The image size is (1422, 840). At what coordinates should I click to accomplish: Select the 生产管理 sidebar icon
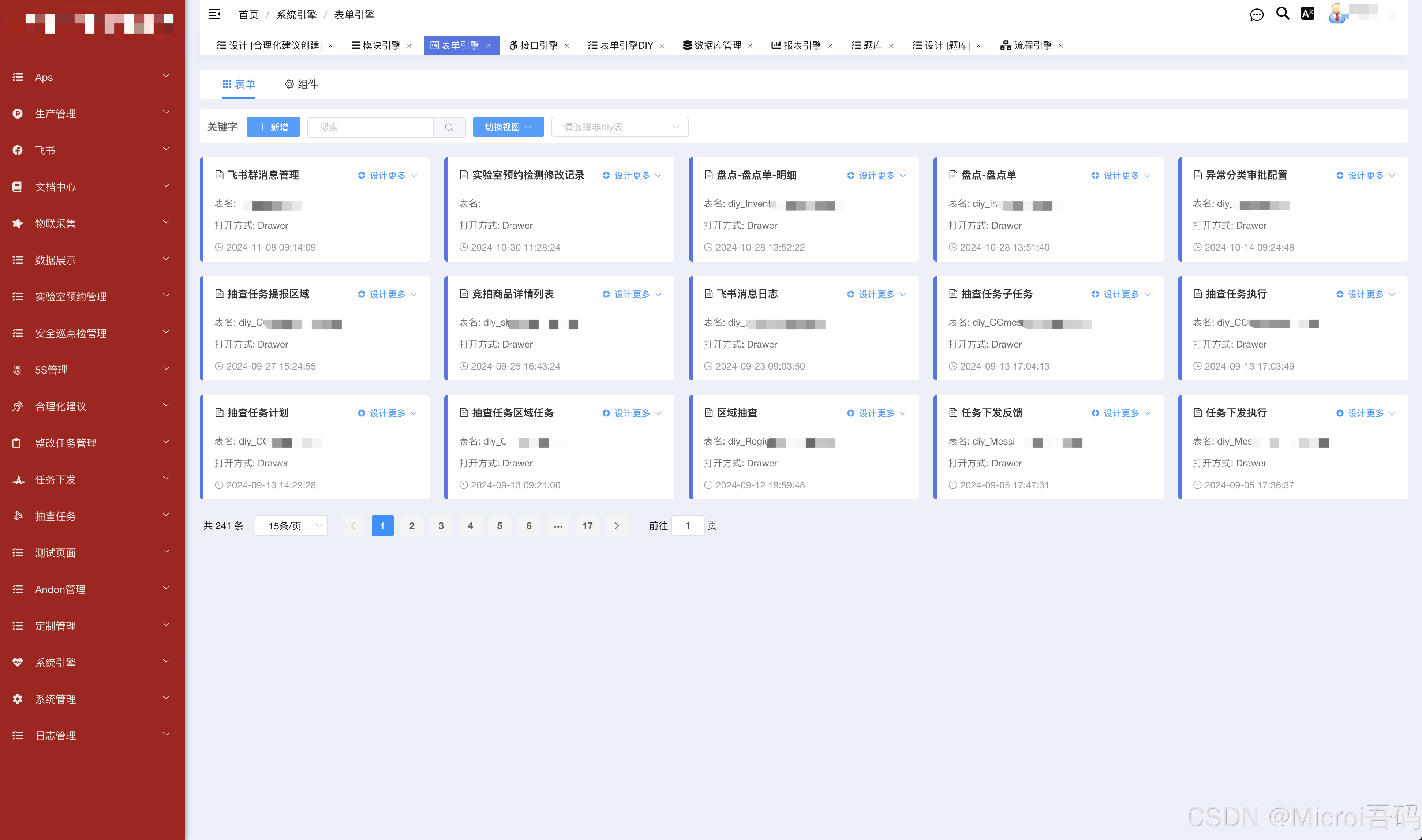click(x=17, y=113)
